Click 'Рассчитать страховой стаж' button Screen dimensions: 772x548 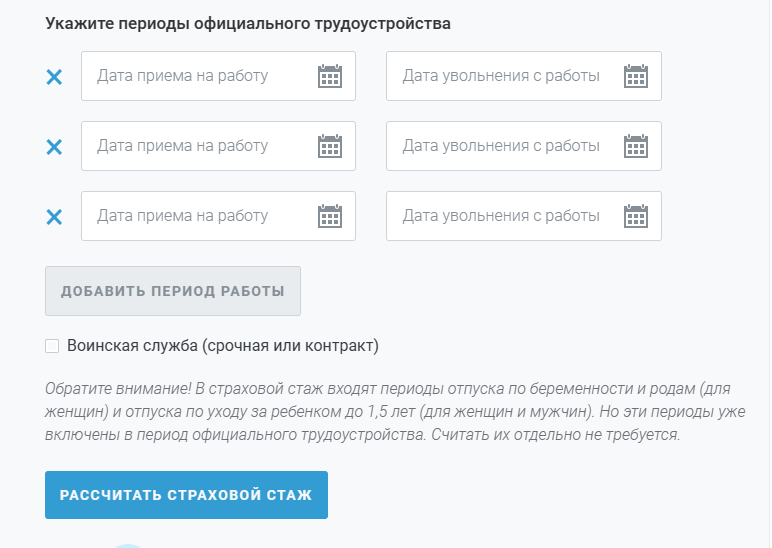[x=186, y=495]
